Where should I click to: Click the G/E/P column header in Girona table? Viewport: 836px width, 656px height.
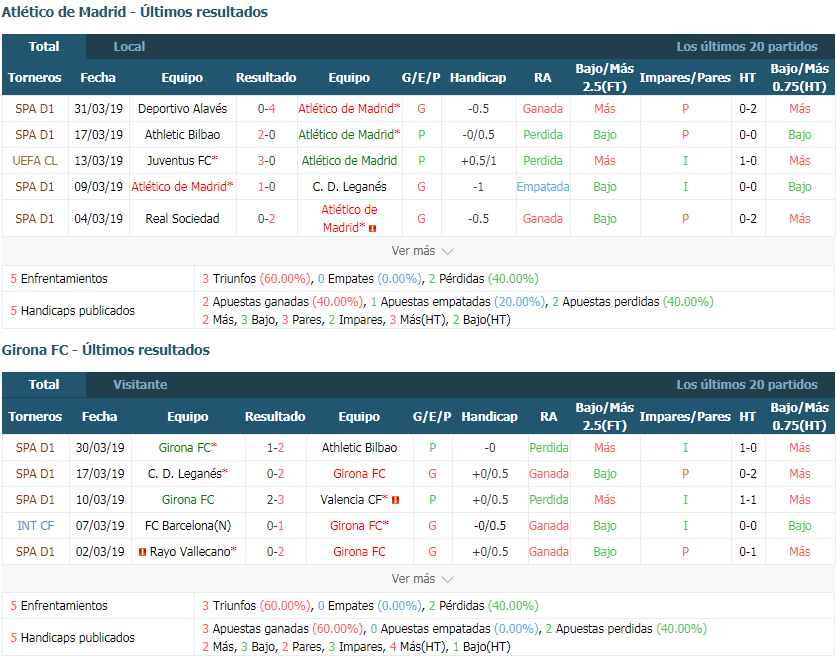(x=432, y=417)
